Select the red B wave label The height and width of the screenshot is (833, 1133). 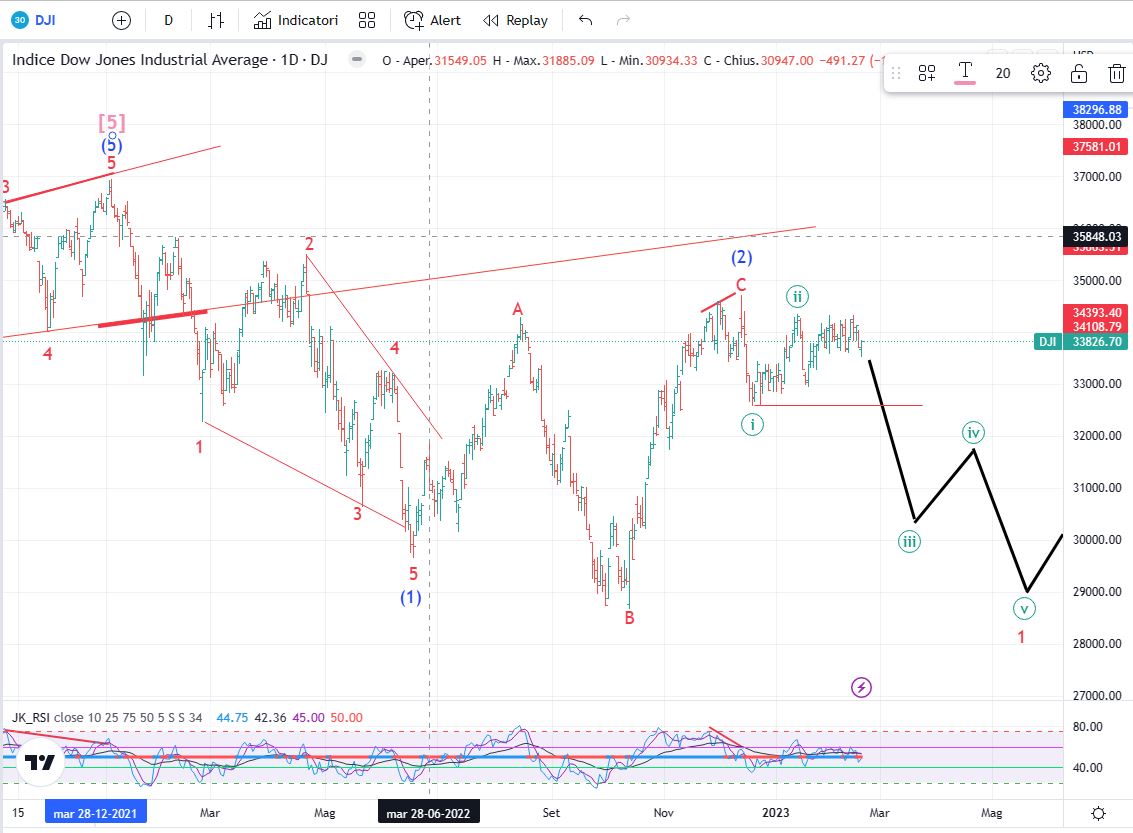point(629,618)
